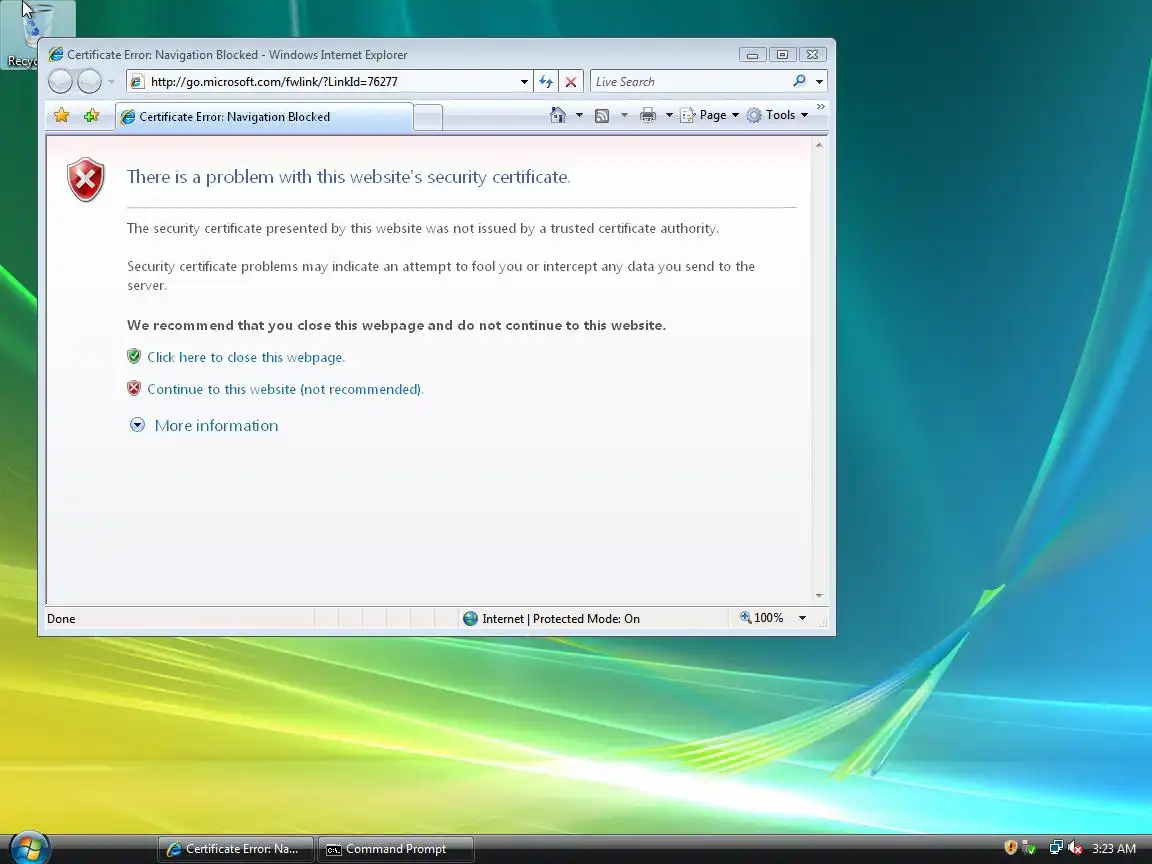This screenshot has height=864, width=1152.
Task: Open the Page menu
Action: click(x=710, y=115)
